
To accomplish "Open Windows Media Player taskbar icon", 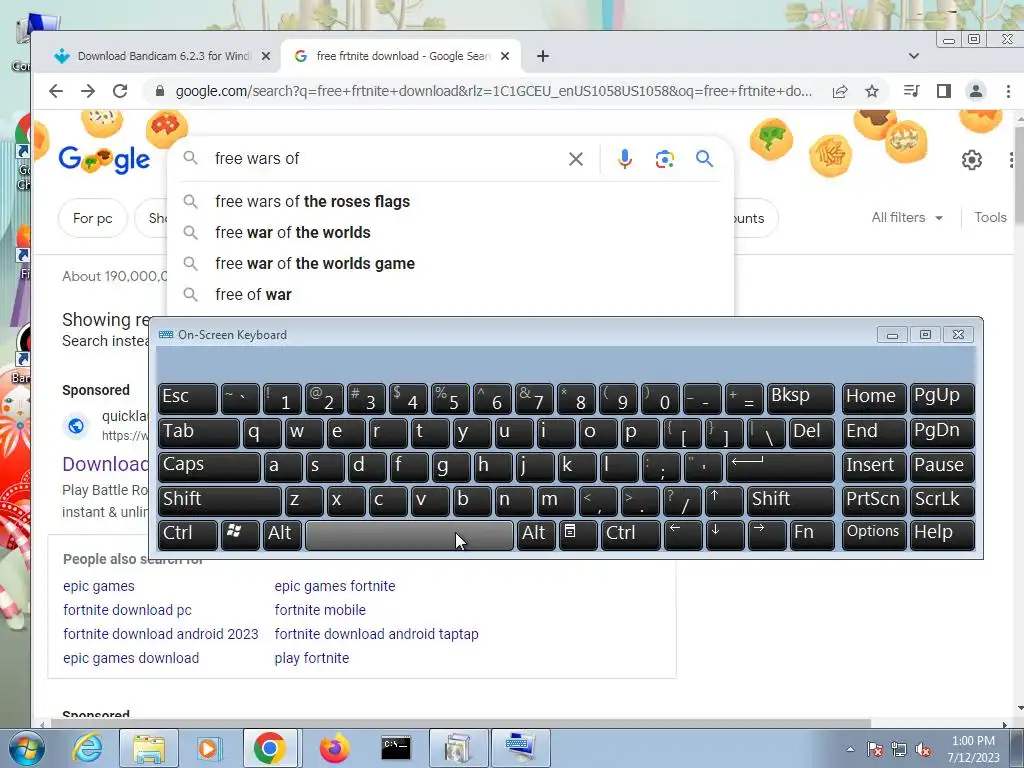I will tap(210, 748).
